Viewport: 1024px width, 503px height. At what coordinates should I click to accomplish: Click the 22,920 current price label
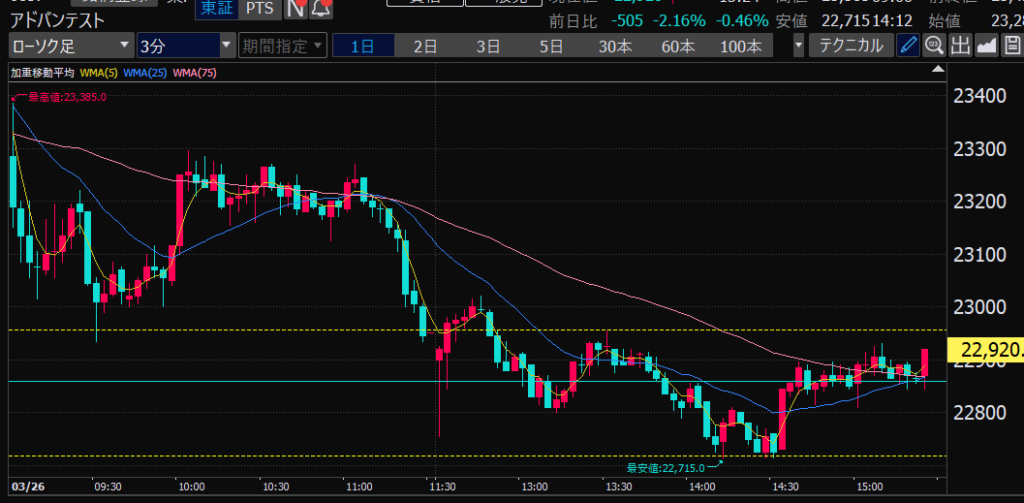point(989,351)
